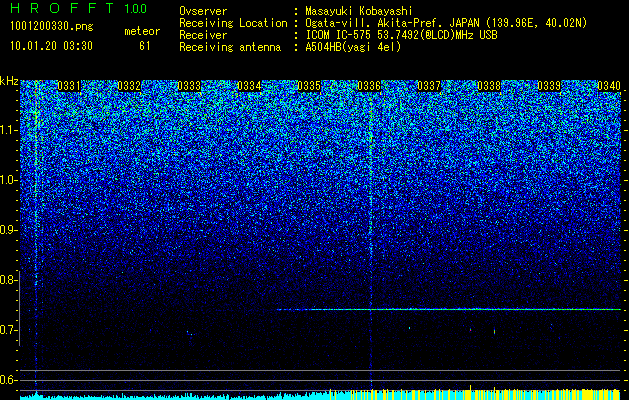Click the A504HB(yagi 4el) antenna text
The width and height of the screenshot is (629, 400).
click(353, 47)
